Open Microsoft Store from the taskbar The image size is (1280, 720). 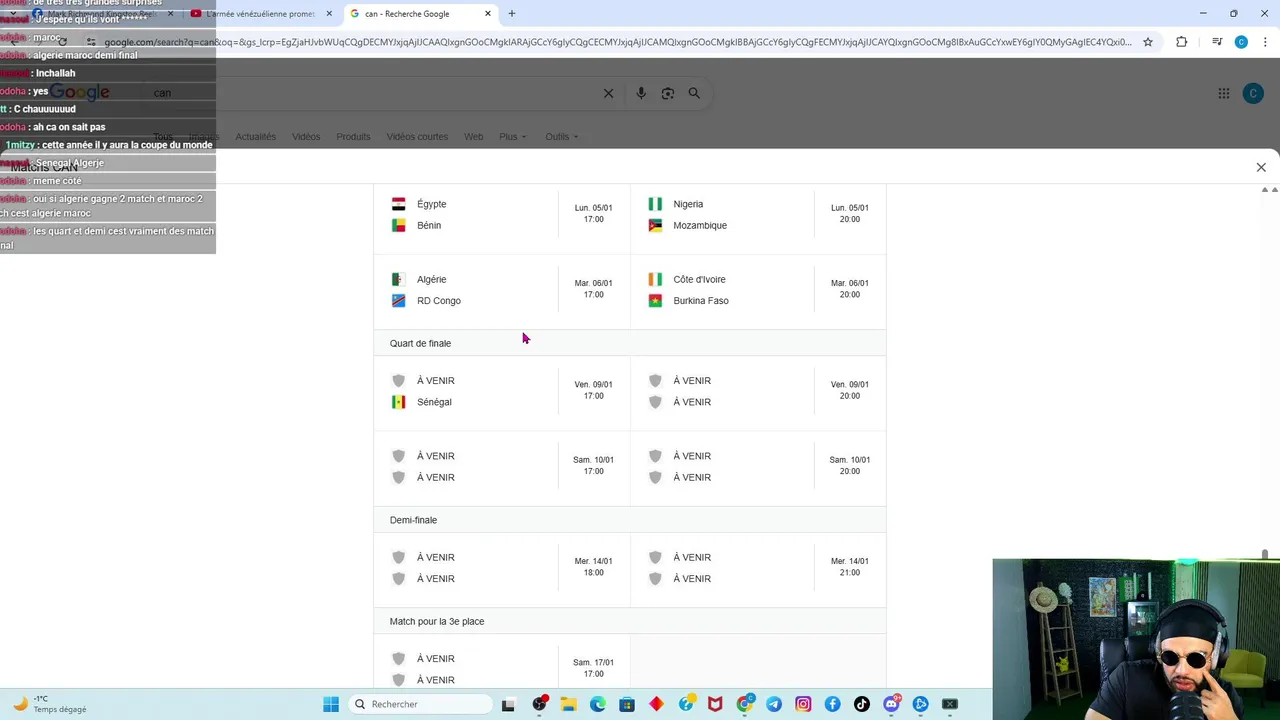click(627, 704)
